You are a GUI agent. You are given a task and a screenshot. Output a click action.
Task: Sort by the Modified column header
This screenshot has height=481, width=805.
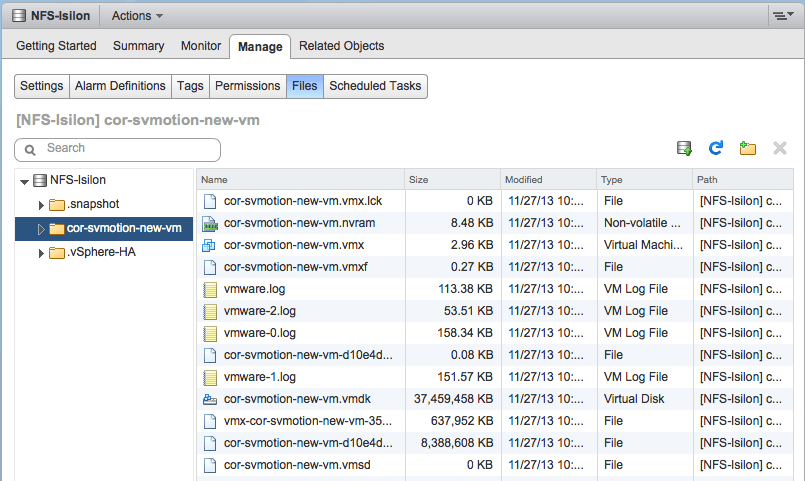coord(548,180)
